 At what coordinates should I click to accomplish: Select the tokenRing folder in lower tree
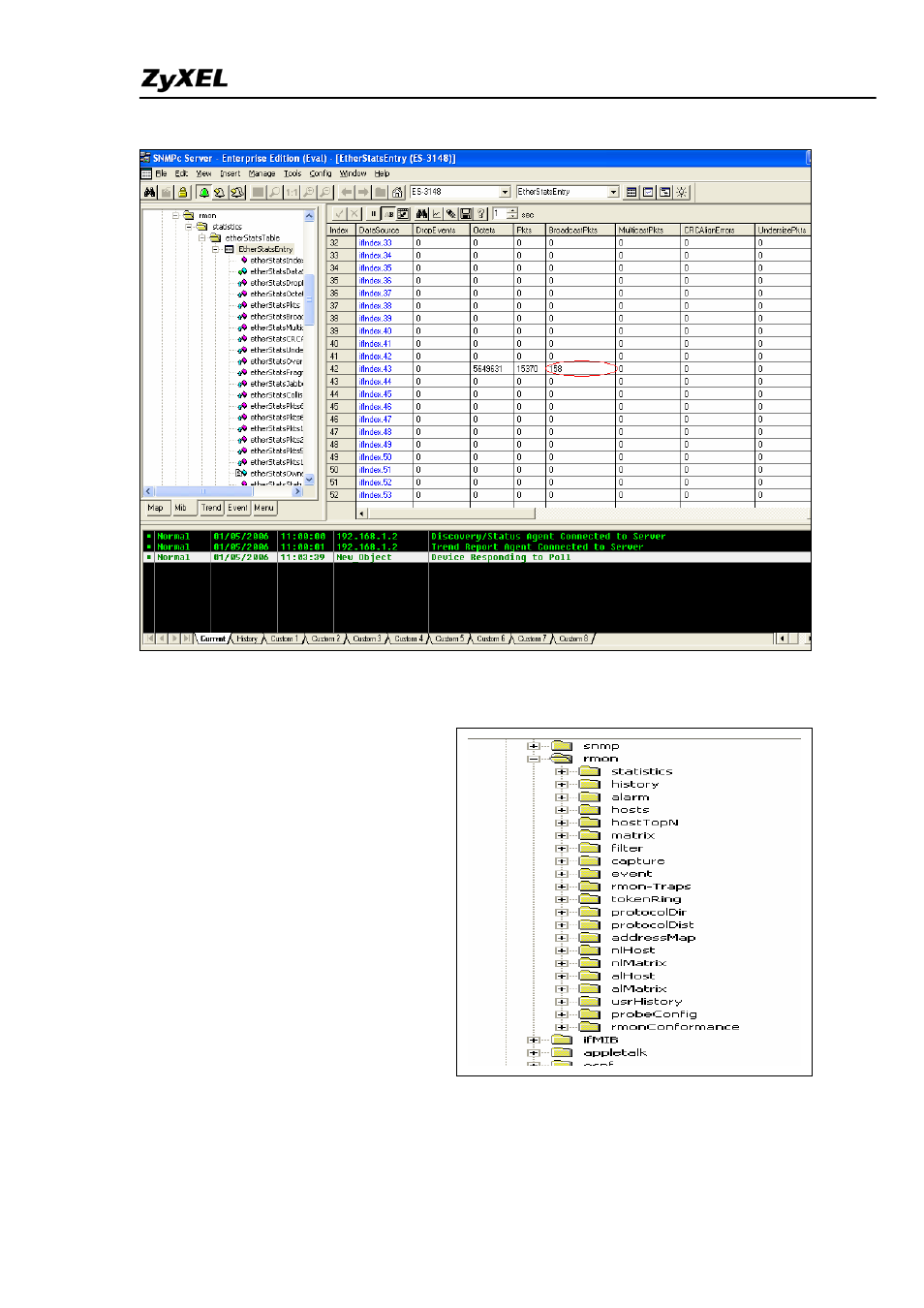631,899
